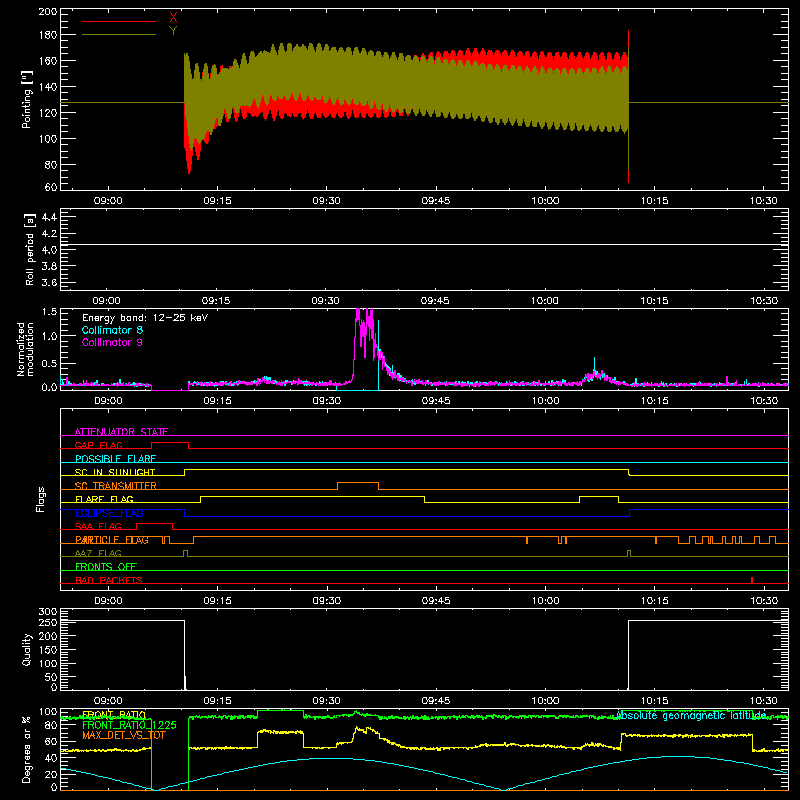
Task: Click the olive Y legend line
Action: [119, 34]
